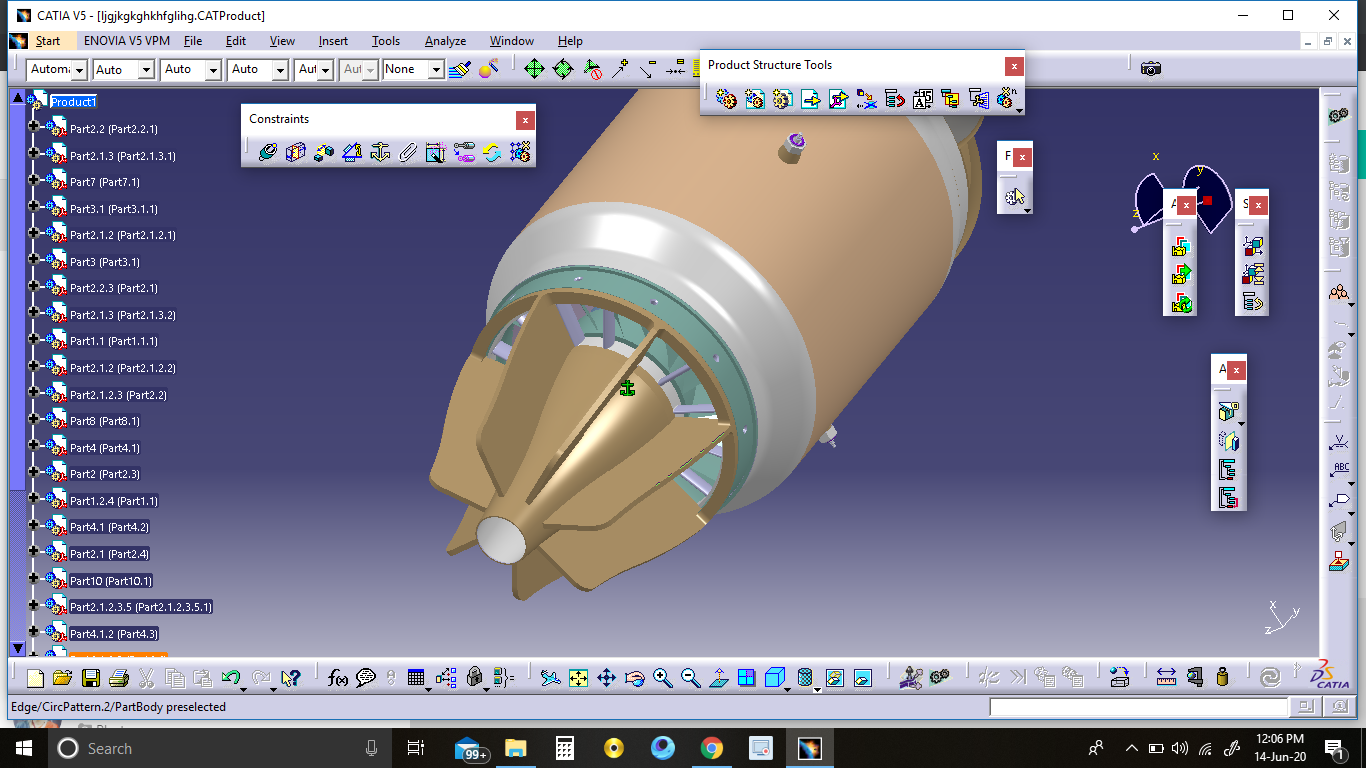Viewport: 1366px width, 768px height.
Task: Expand the Part10 (Part10.1) tree node
Action: click(x=33, y=579)
